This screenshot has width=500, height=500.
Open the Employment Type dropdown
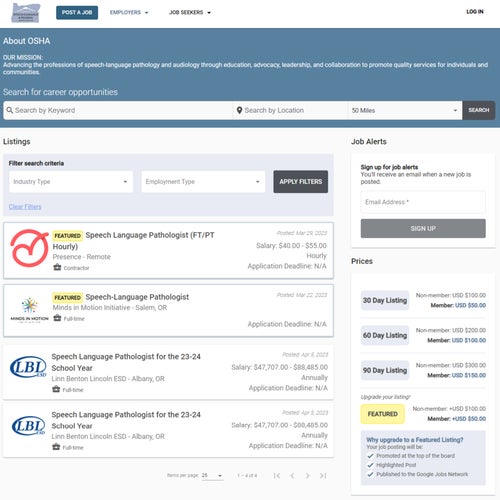[x=203, y=182]
